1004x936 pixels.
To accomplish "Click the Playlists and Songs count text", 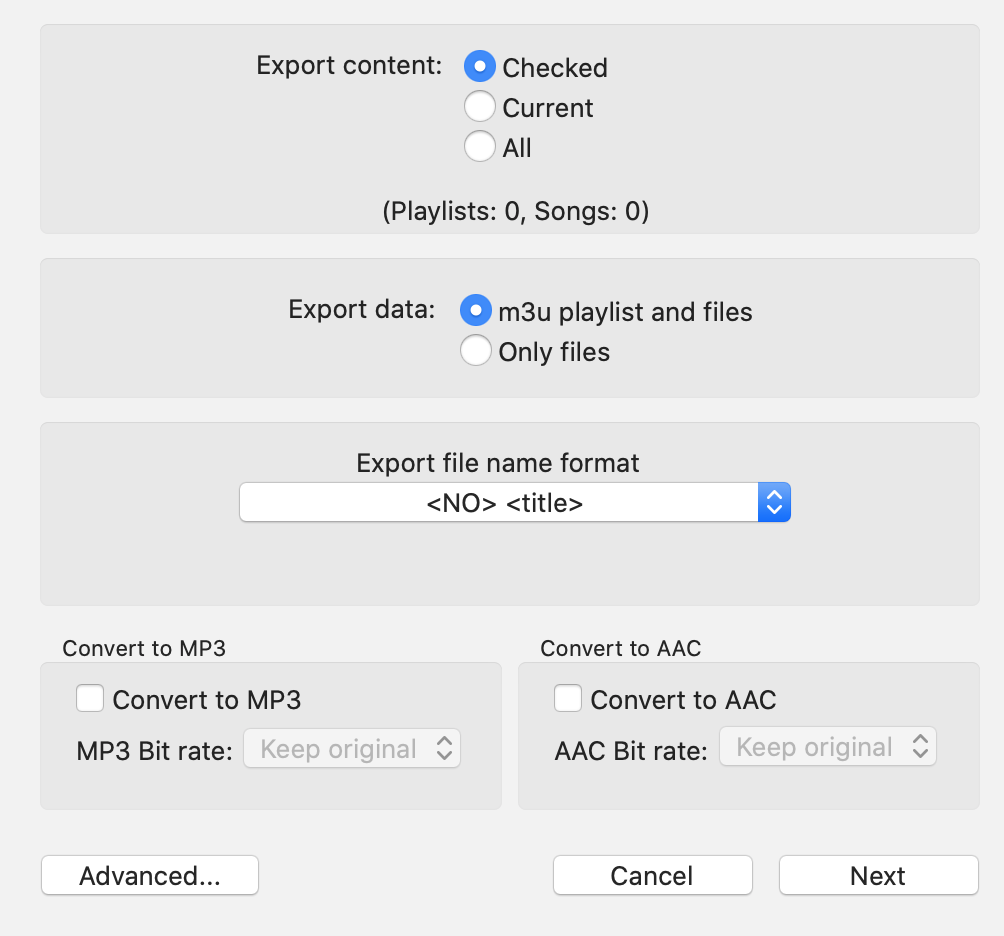I will [x=515, y=211].
